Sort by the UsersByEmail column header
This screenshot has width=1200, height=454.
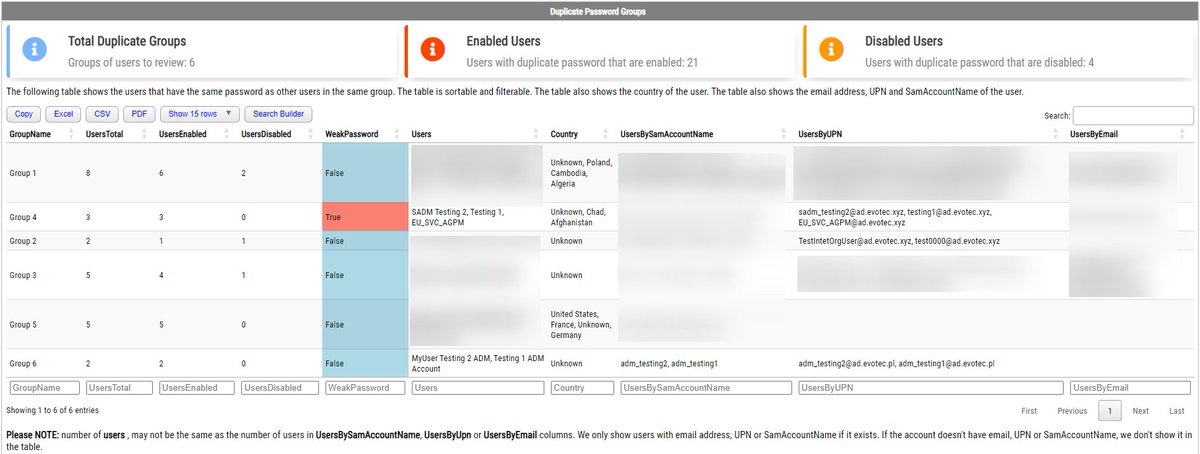click(1130, 134)
